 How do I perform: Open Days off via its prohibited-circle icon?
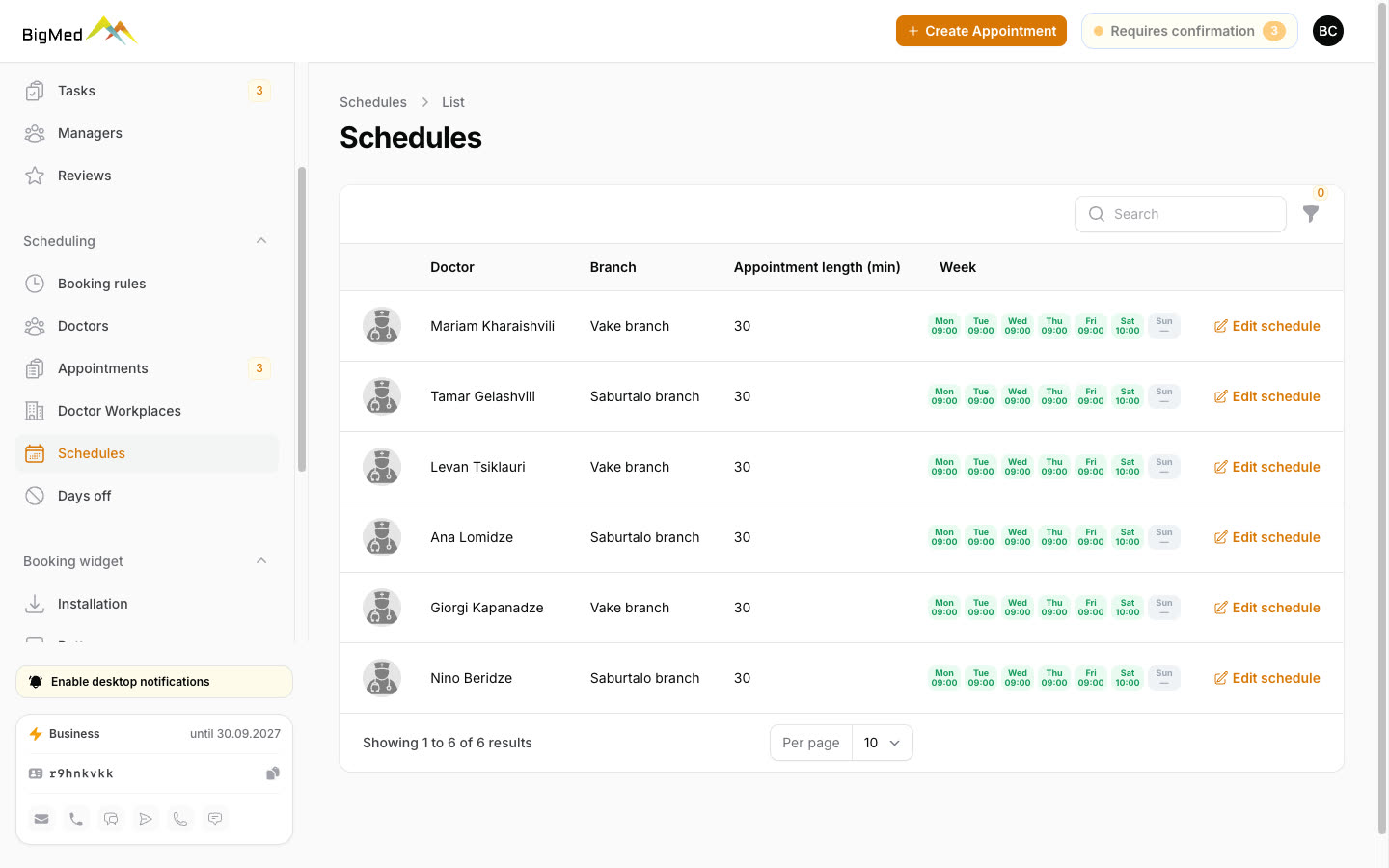pos(35,496)
